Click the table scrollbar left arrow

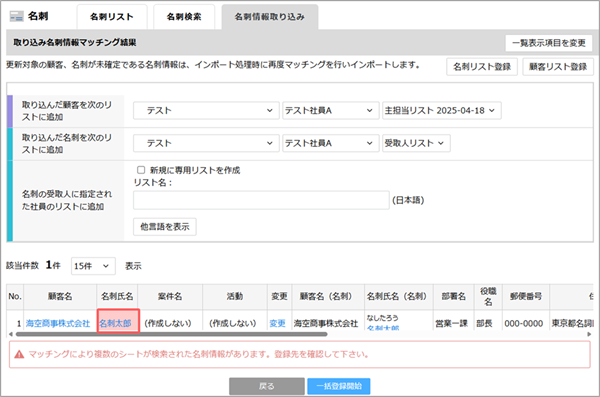pos(10,334)
